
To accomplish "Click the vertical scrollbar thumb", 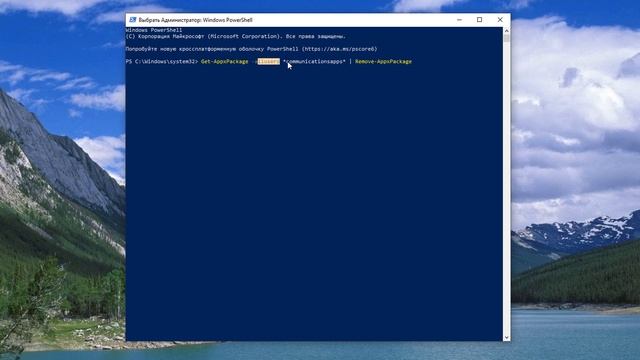I will pos(507,38).
